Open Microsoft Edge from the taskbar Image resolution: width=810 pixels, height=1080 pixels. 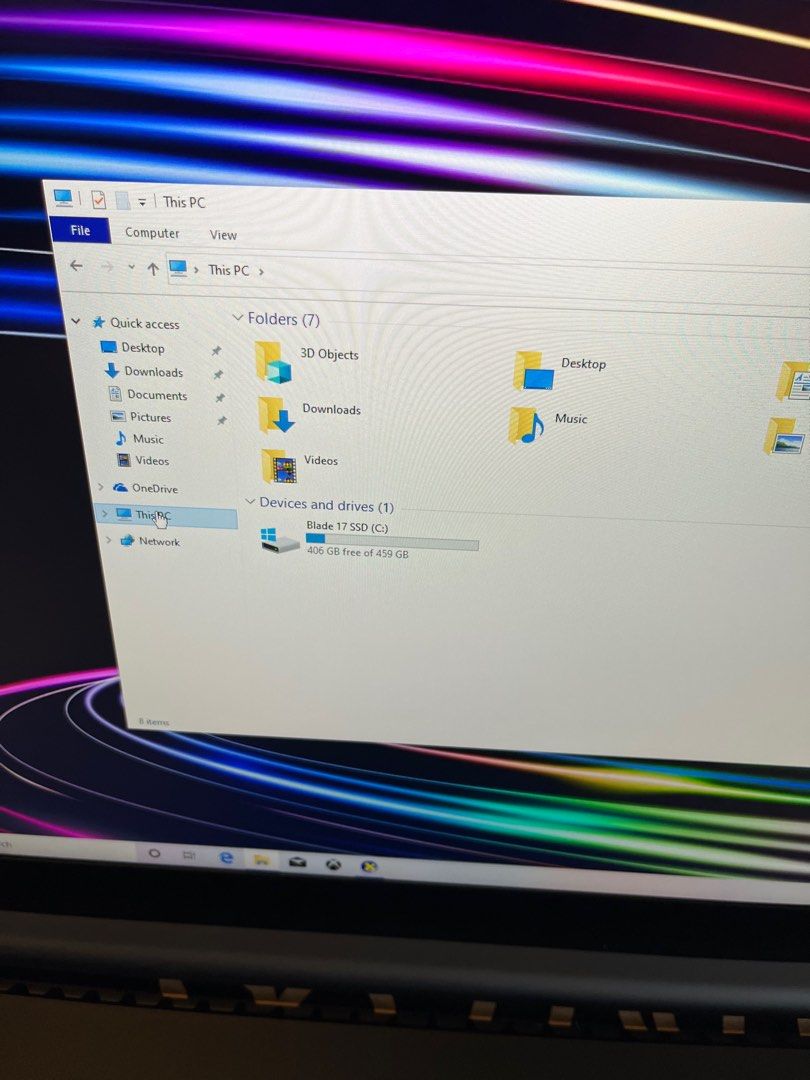click(x=226, y=857)
